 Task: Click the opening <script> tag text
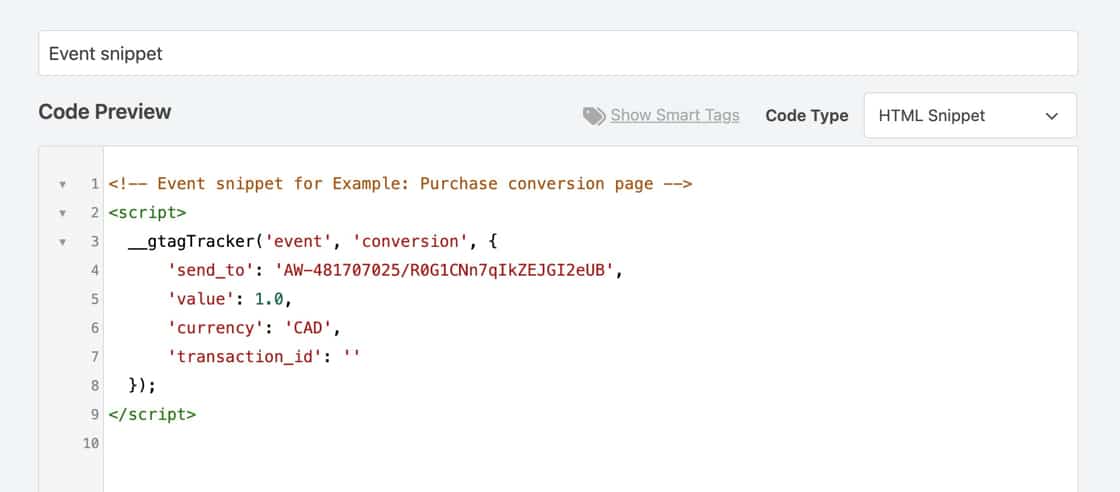click(147, 213)
